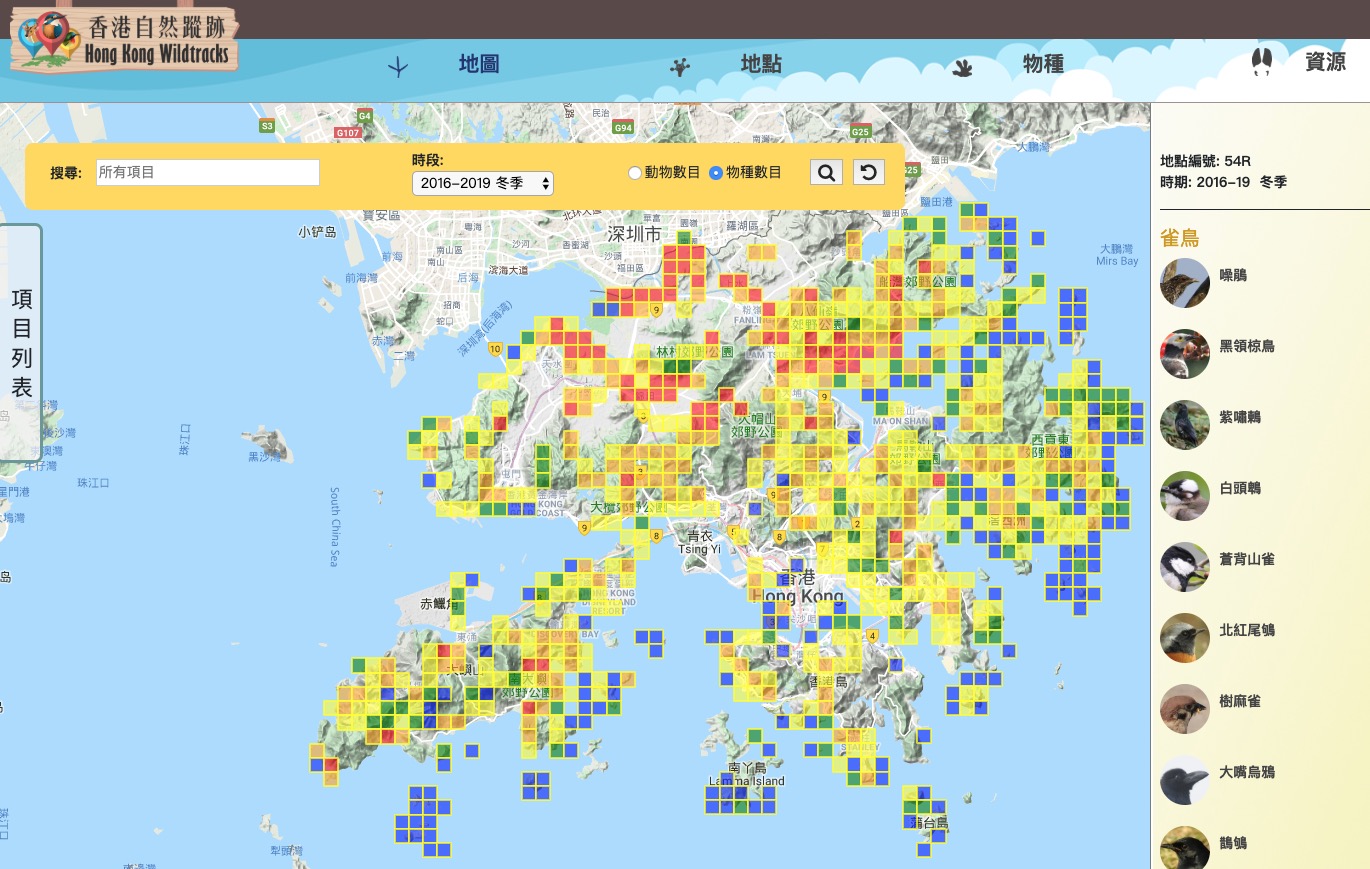Open the 地點 locations menu
The width and height of the screenshot is (1370, 869).
[x=761, y=65]
